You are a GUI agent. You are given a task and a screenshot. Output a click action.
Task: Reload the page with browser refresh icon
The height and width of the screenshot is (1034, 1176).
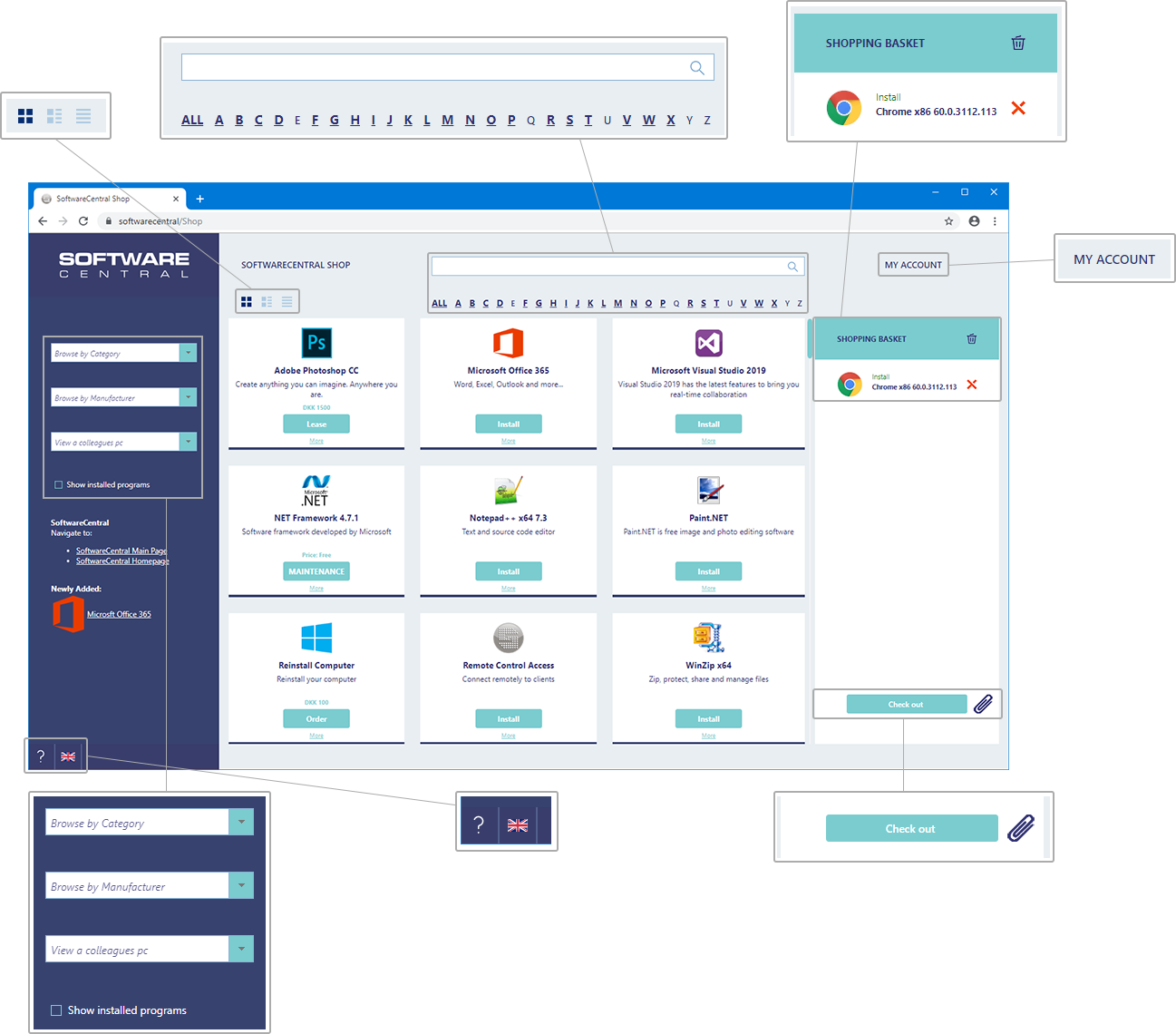(x=83, y=221)
